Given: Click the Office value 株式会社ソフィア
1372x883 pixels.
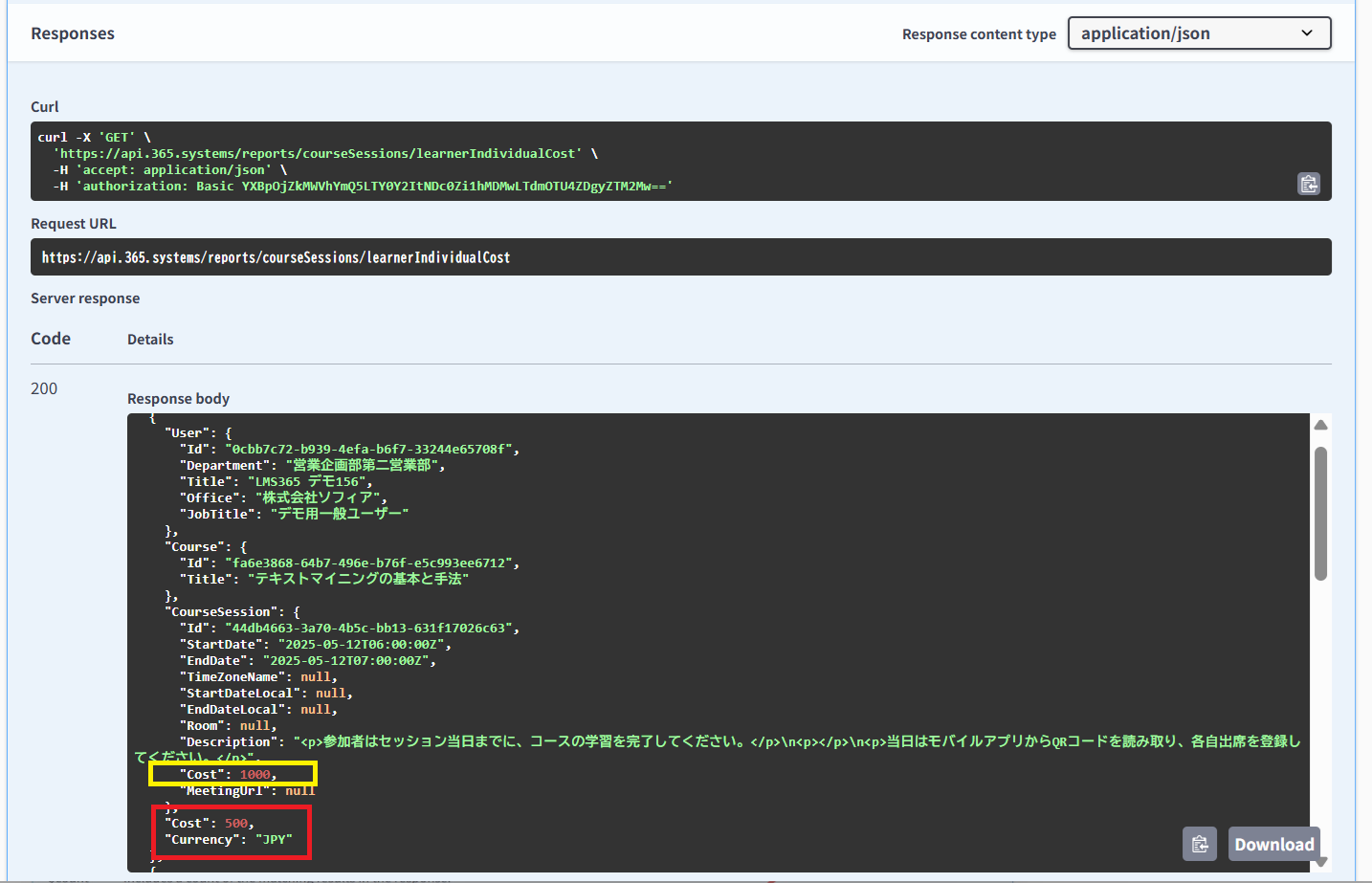Looking at the screenshot, I should pyautogui.click(x=318, y=498).
